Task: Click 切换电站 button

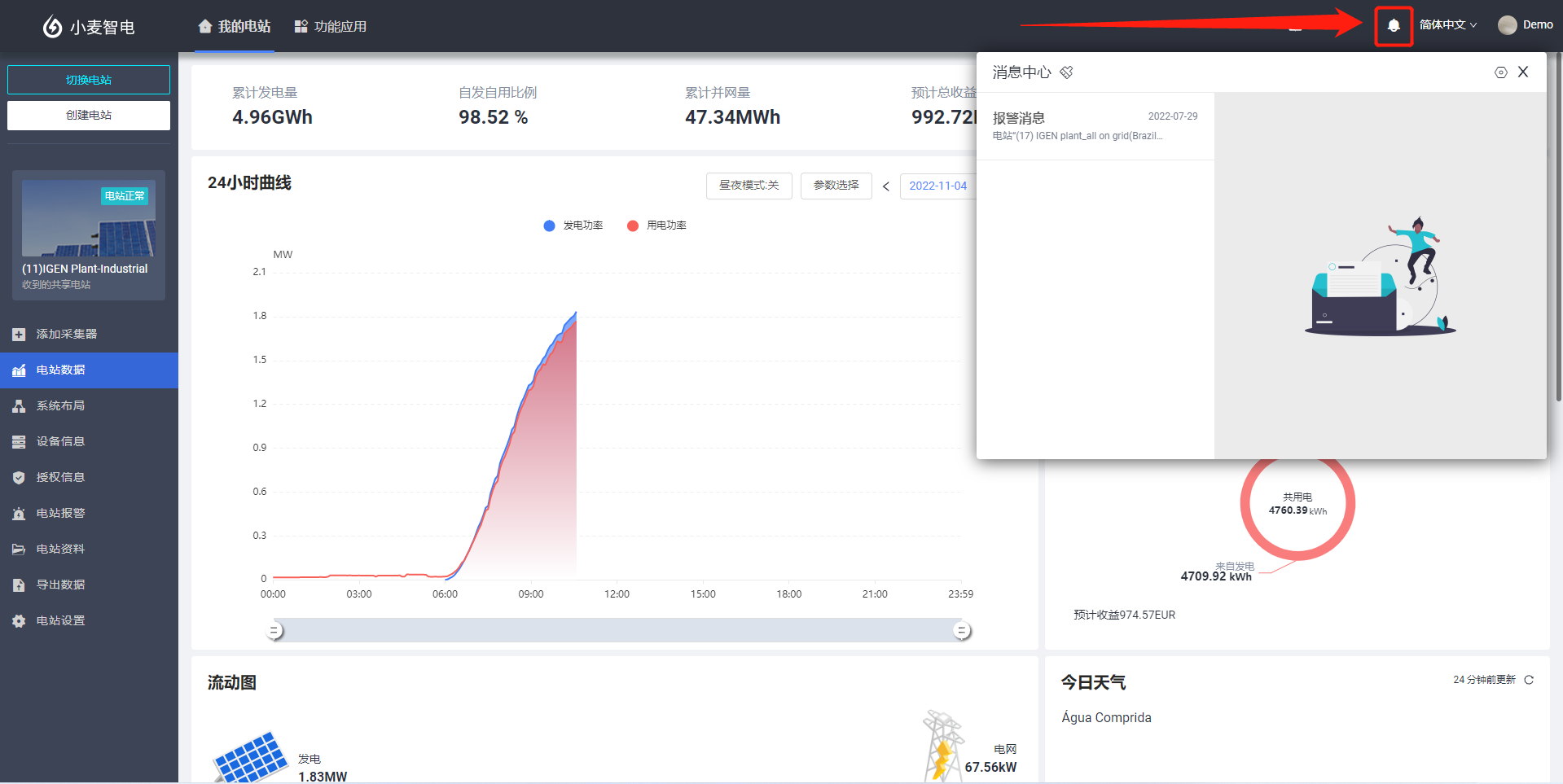Action: point(89,80)
